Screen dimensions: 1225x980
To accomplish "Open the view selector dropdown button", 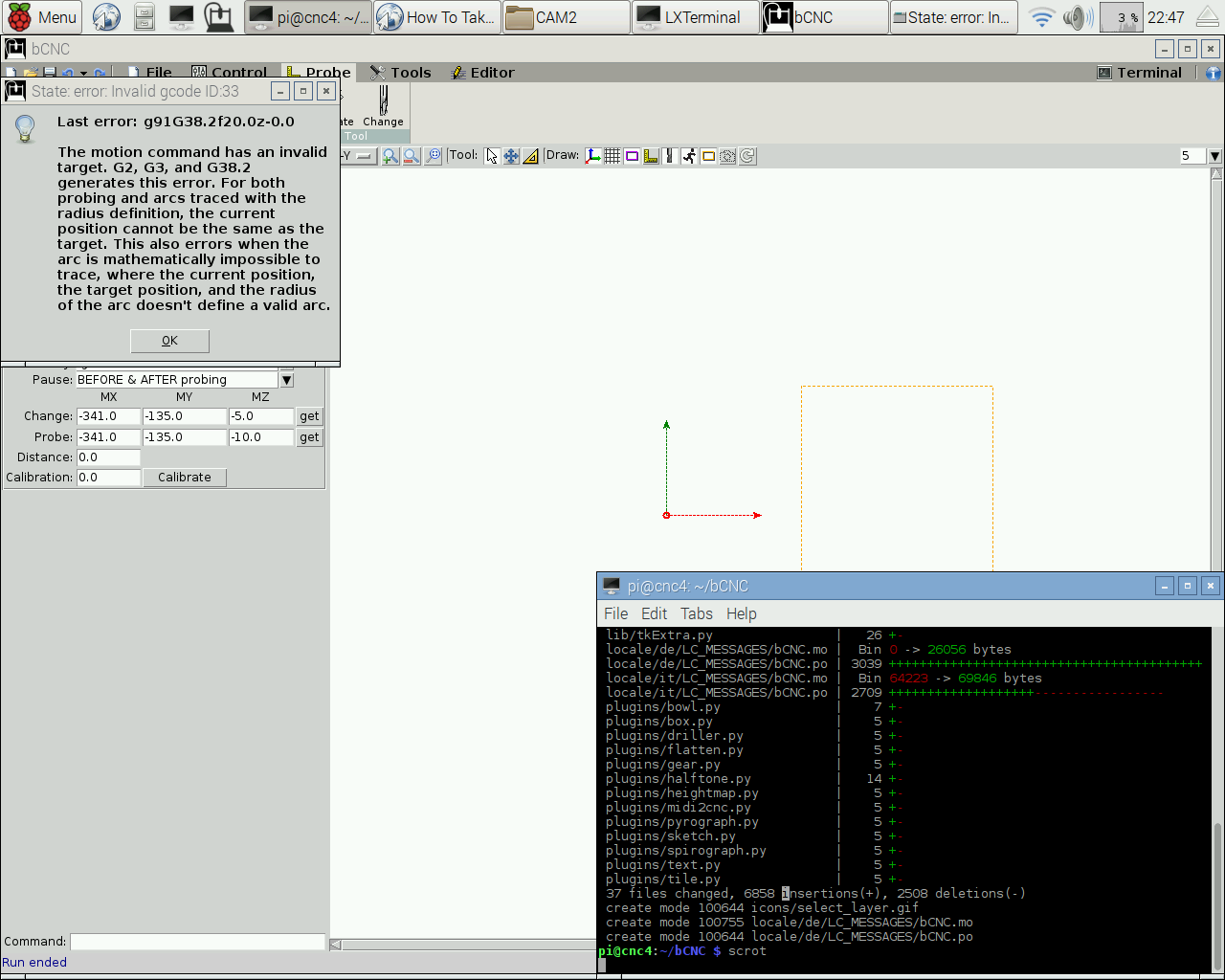I will [364, 156].
